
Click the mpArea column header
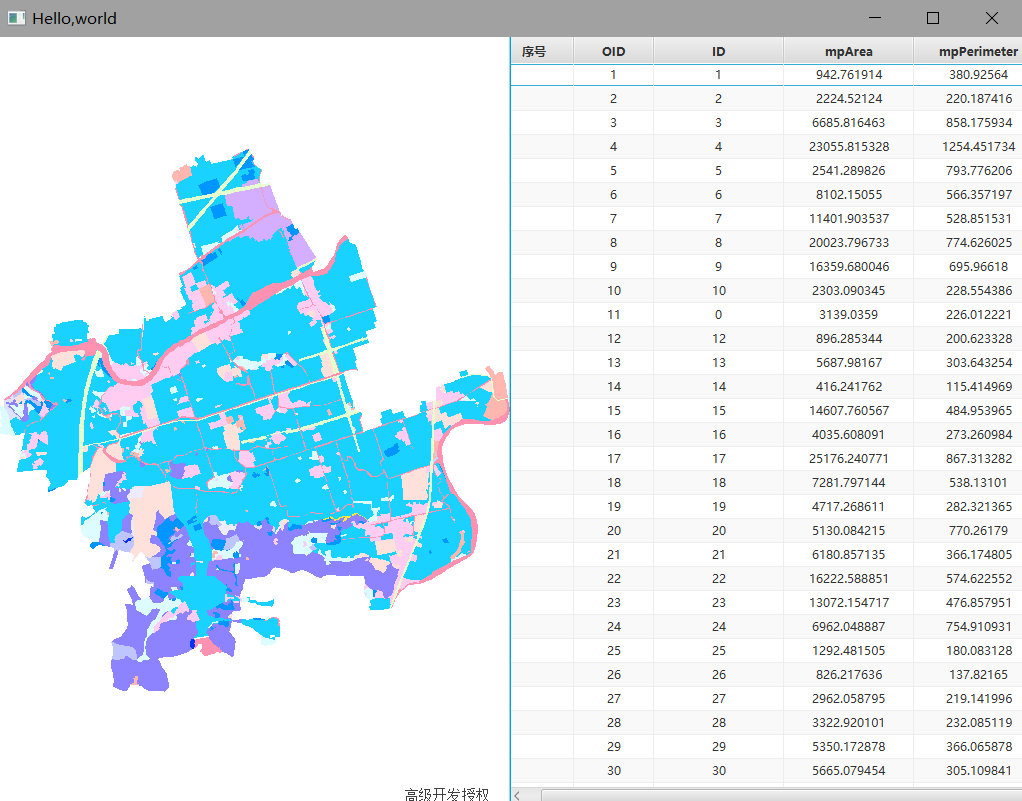point(848,51)
